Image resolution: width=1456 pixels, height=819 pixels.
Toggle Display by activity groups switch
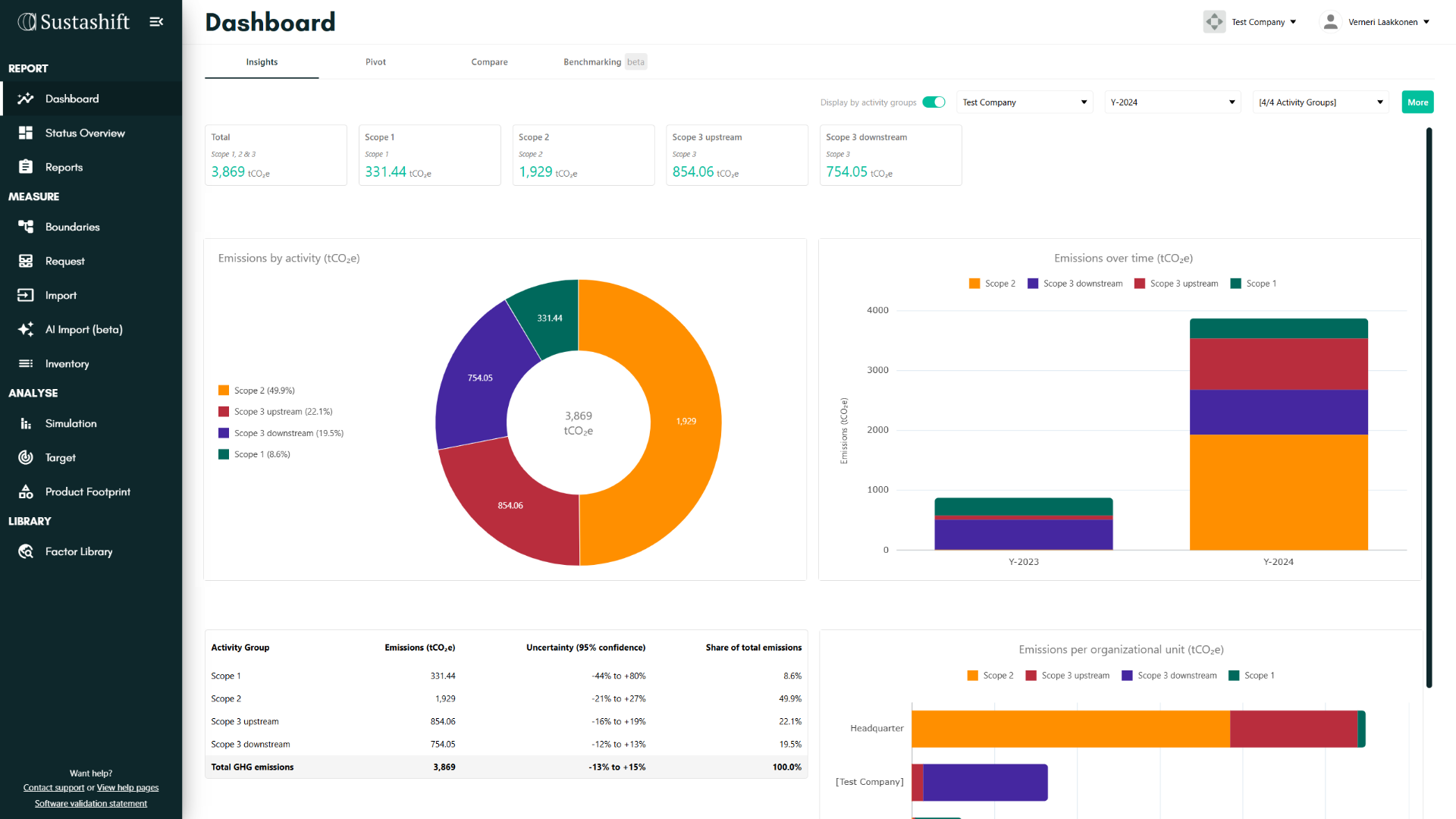934,102
